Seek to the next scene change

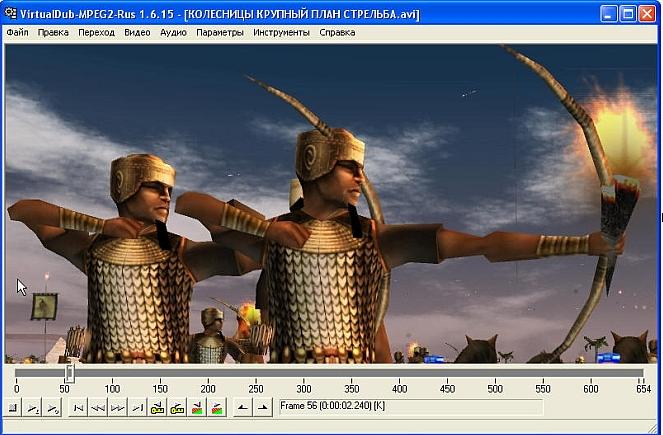[x=217, y=408]
